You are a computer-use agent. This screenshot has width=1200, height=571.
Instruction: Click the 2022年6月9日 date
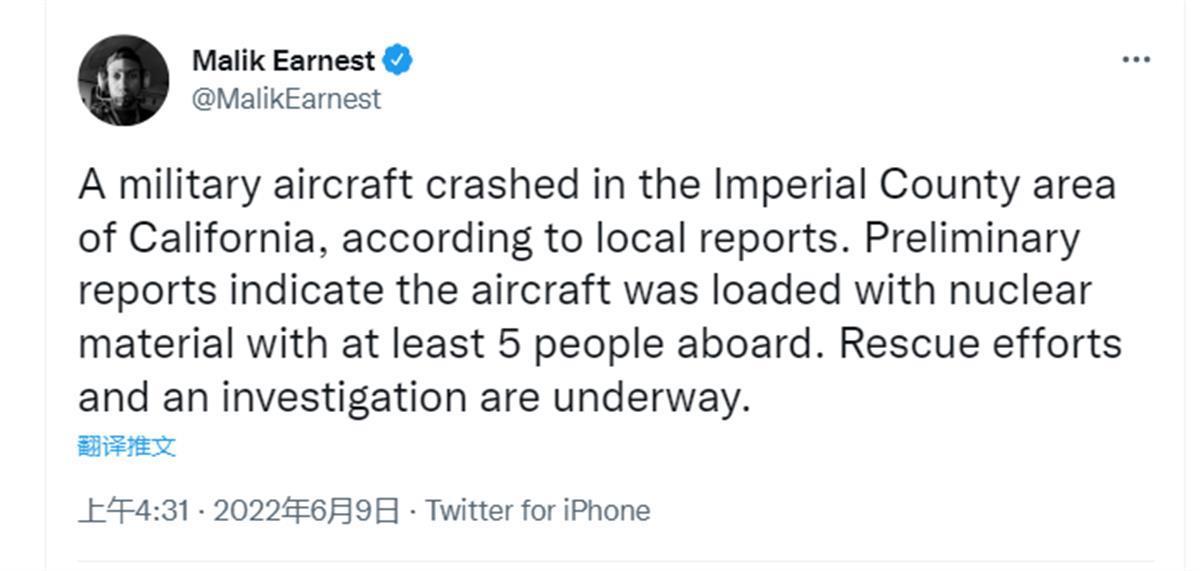pyautogui.click(x=306, y=511)
